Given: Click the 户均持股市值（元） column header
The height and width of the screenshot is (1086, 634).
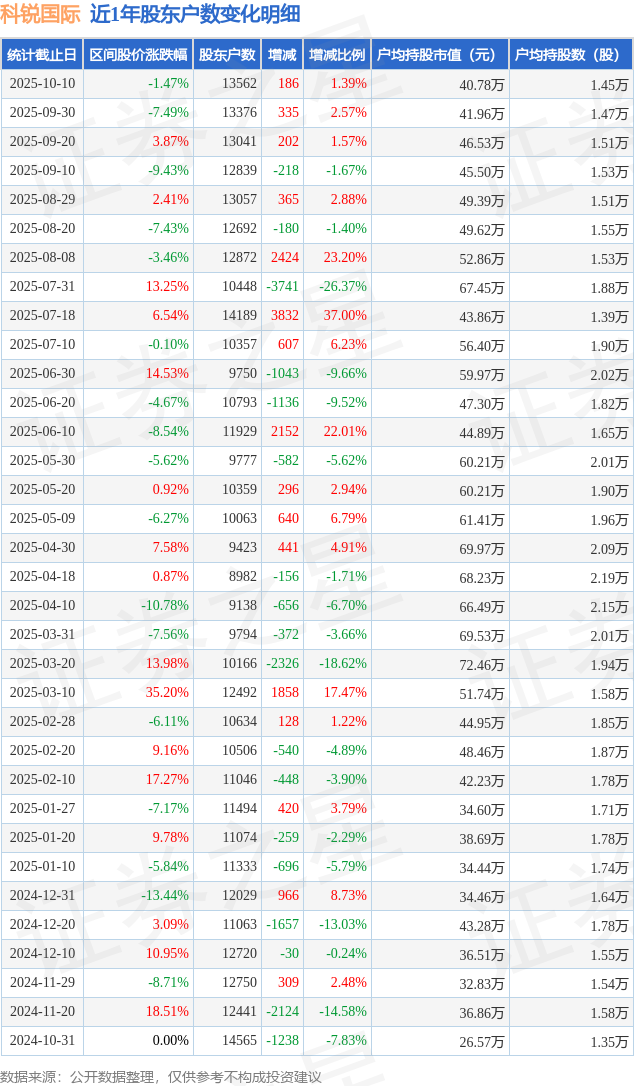Looking at the screenshot, I should point(440,55).
